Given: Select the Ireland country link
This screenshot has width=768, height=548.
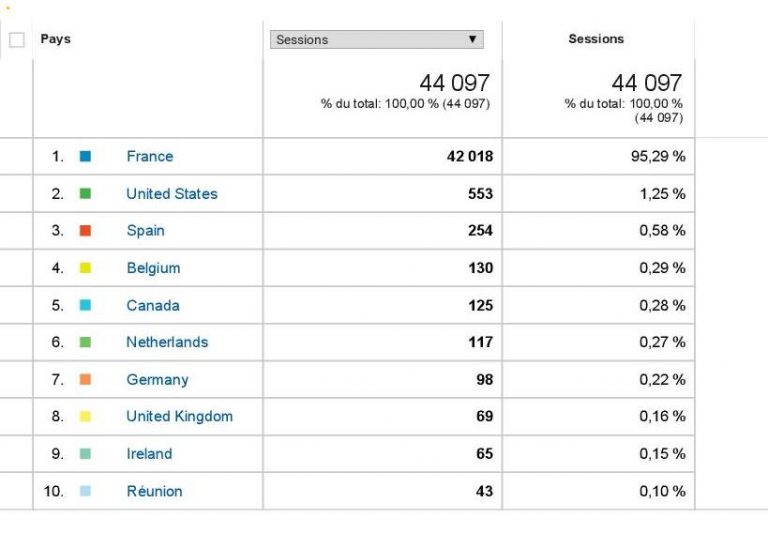Looking at the screenshot, I should point(149,454).
